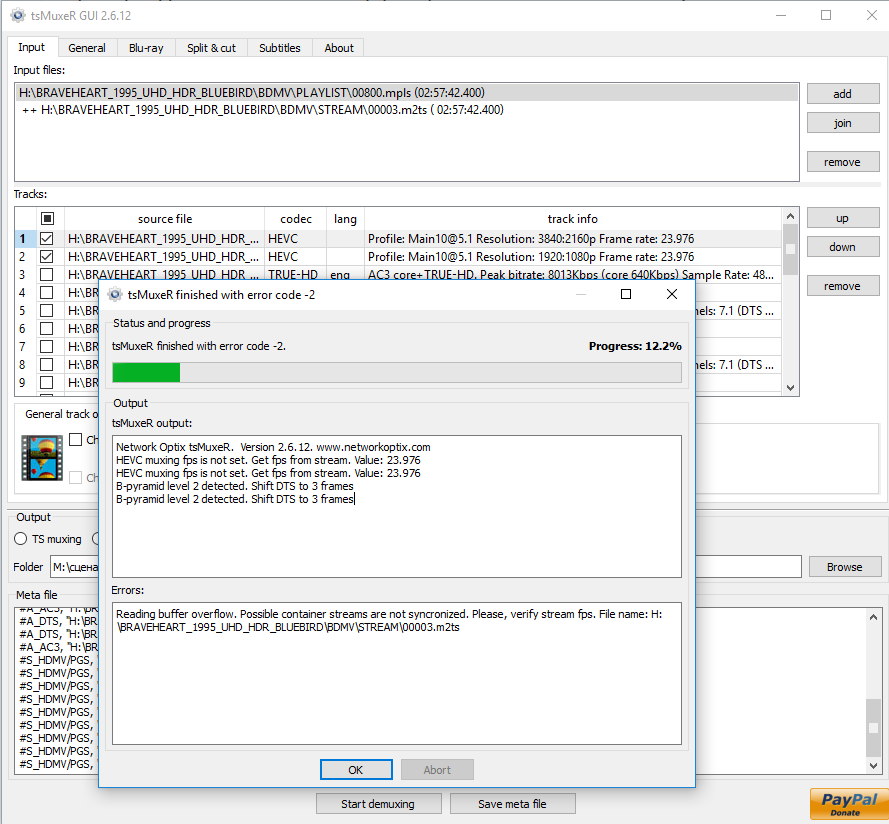Uncheck track 1 HEVC 3840:2160p checkbox

[46, 239]
